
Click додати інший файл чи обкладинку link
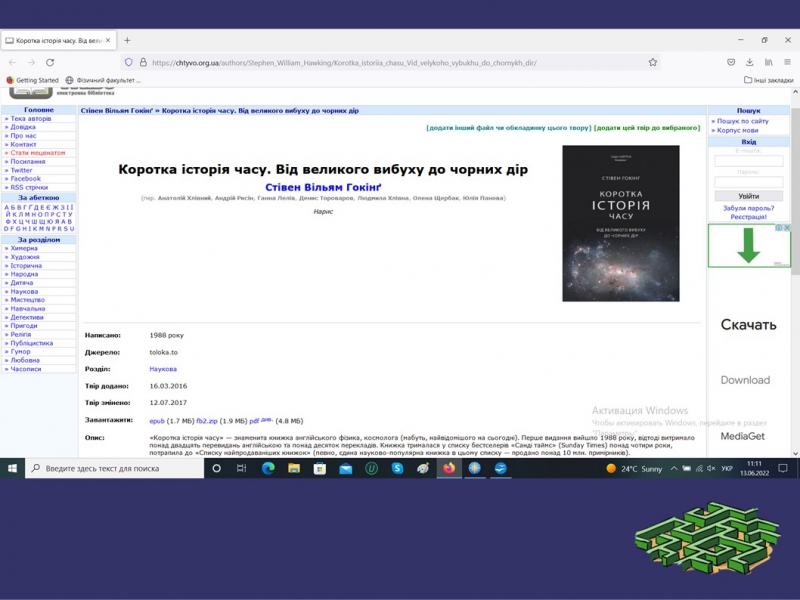(x=509, y=128)
